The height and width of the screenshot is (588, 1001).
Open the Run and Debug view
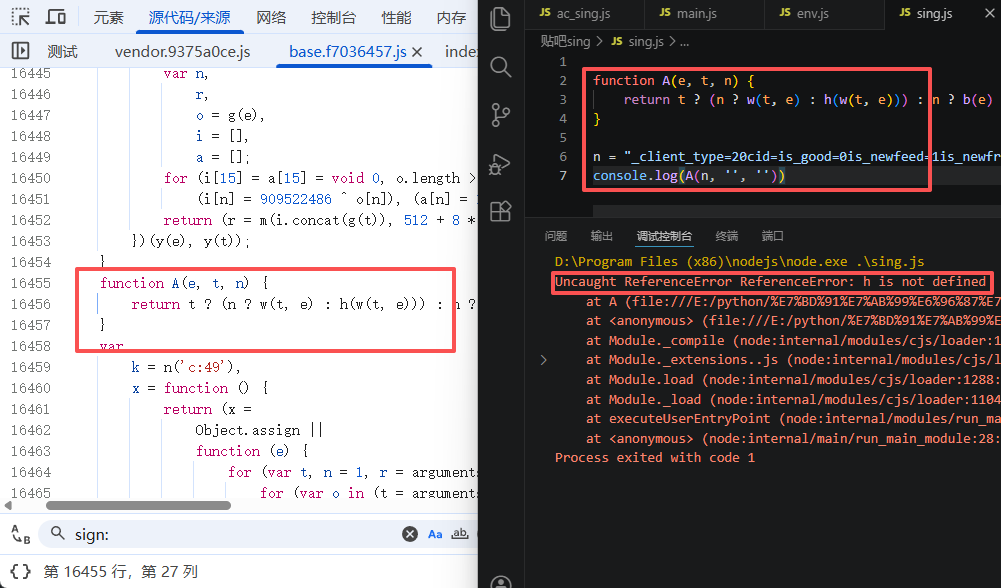[501, 163]
